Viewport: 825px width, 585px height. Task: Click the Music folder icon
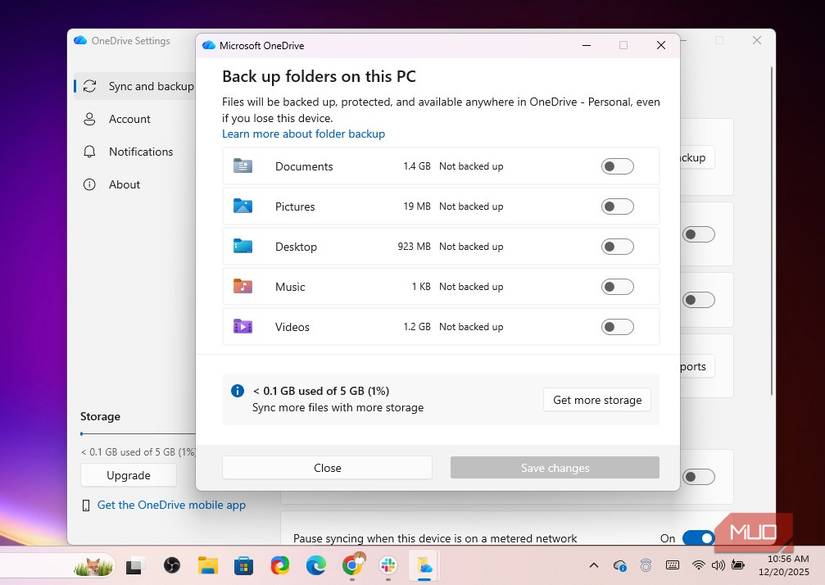pyautogui.click(x=243, y=286)
